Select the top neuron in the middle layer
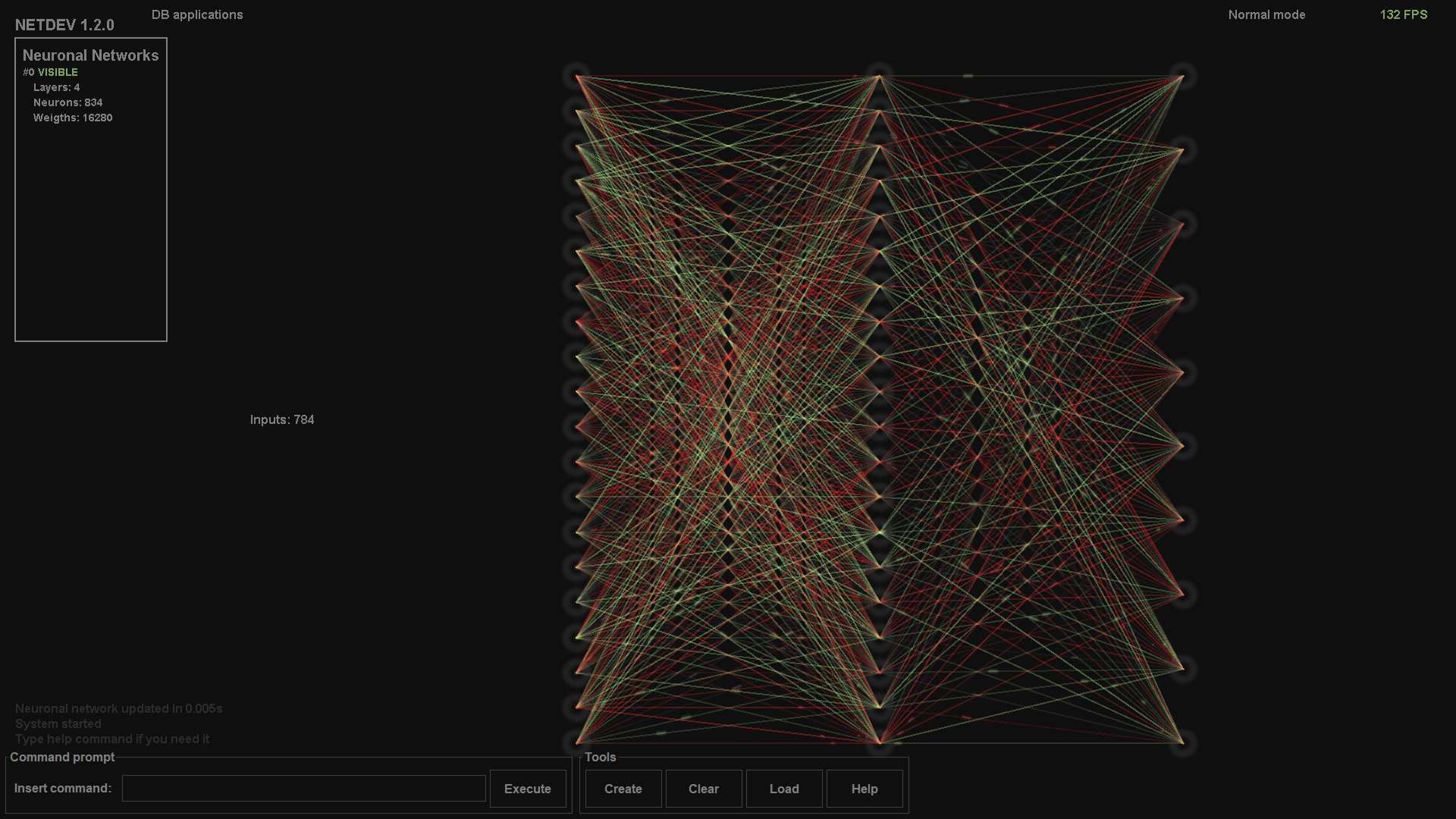 pyautogui.click(x=880, y=76)
